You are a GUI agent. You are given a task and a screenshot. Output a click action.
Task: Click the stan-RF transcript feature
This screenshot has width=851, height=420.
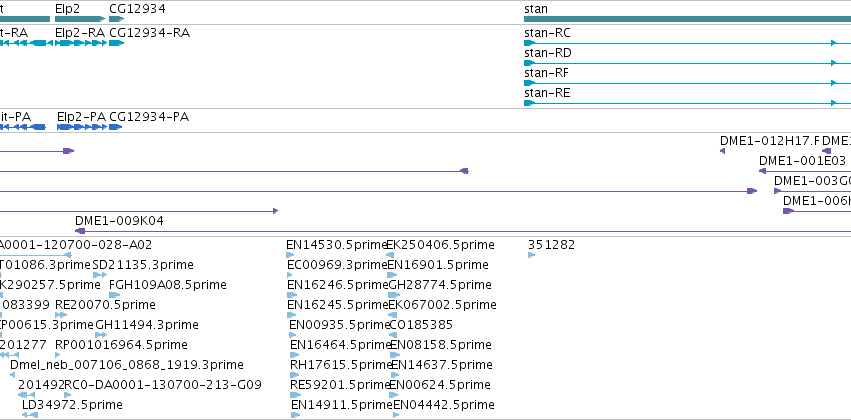(x=687, y=83)
